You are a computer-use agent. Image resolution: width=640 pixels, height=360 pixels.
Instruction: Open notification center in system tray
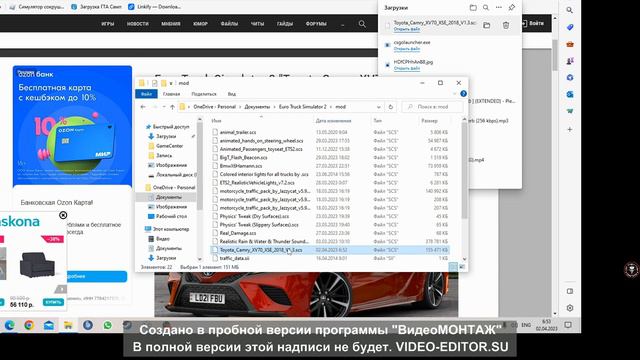point(568,325)
